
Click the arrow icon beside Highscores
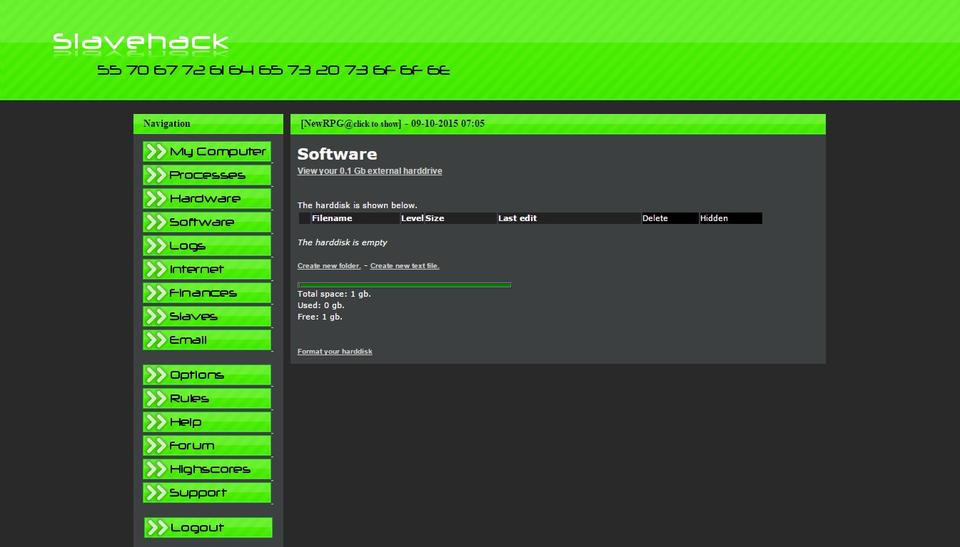pyautogui.click(x=155, y=470)
